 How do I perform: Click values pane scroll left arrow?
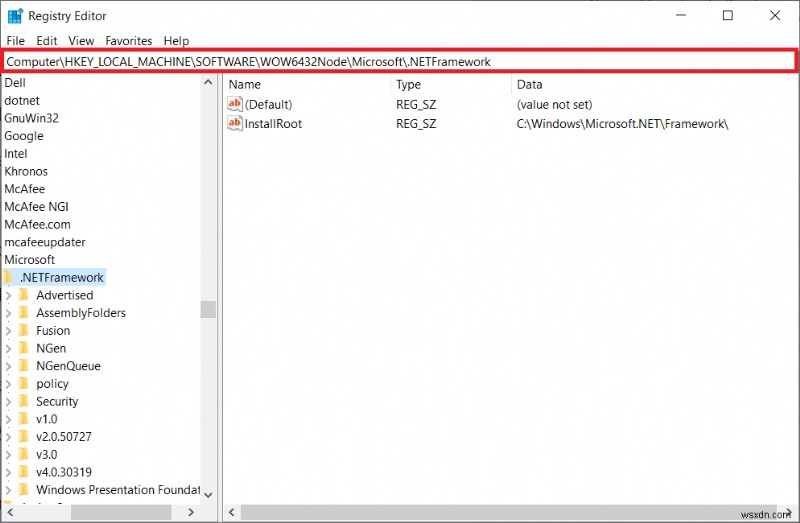click(x=232, y=512)
